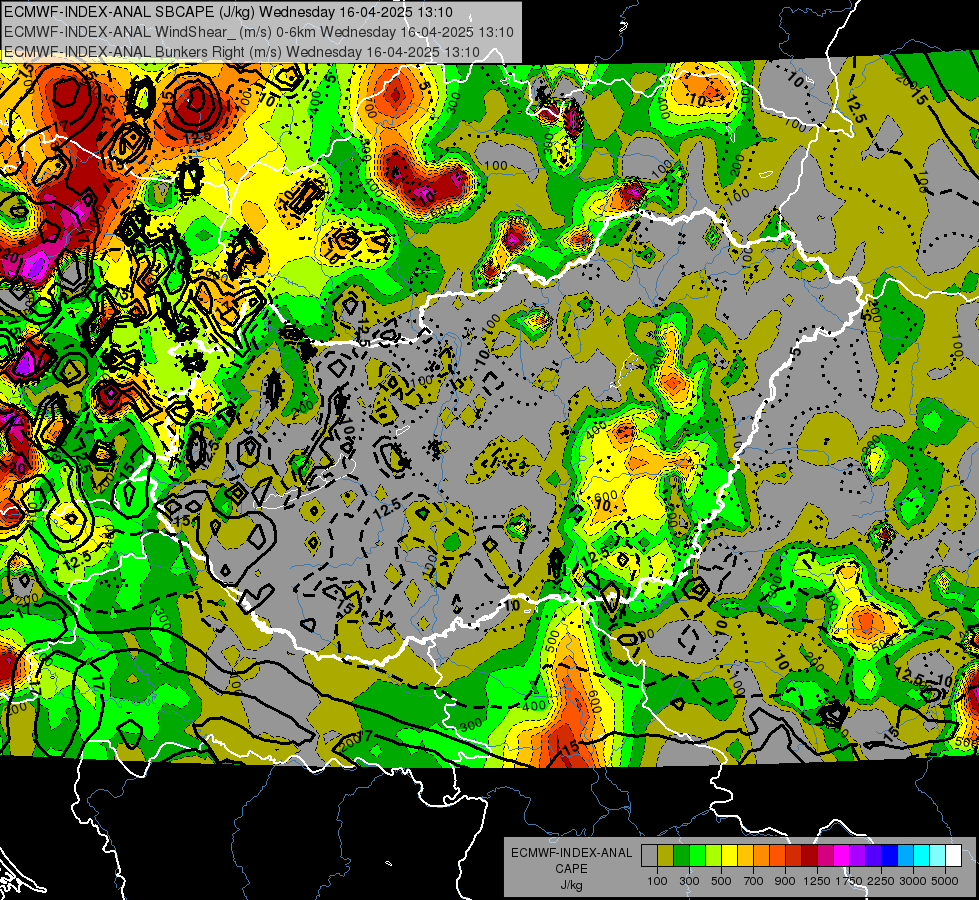Click the Bunkers Right (m/s) title line
Screen dimensions: 979x900
coord(242,52)
